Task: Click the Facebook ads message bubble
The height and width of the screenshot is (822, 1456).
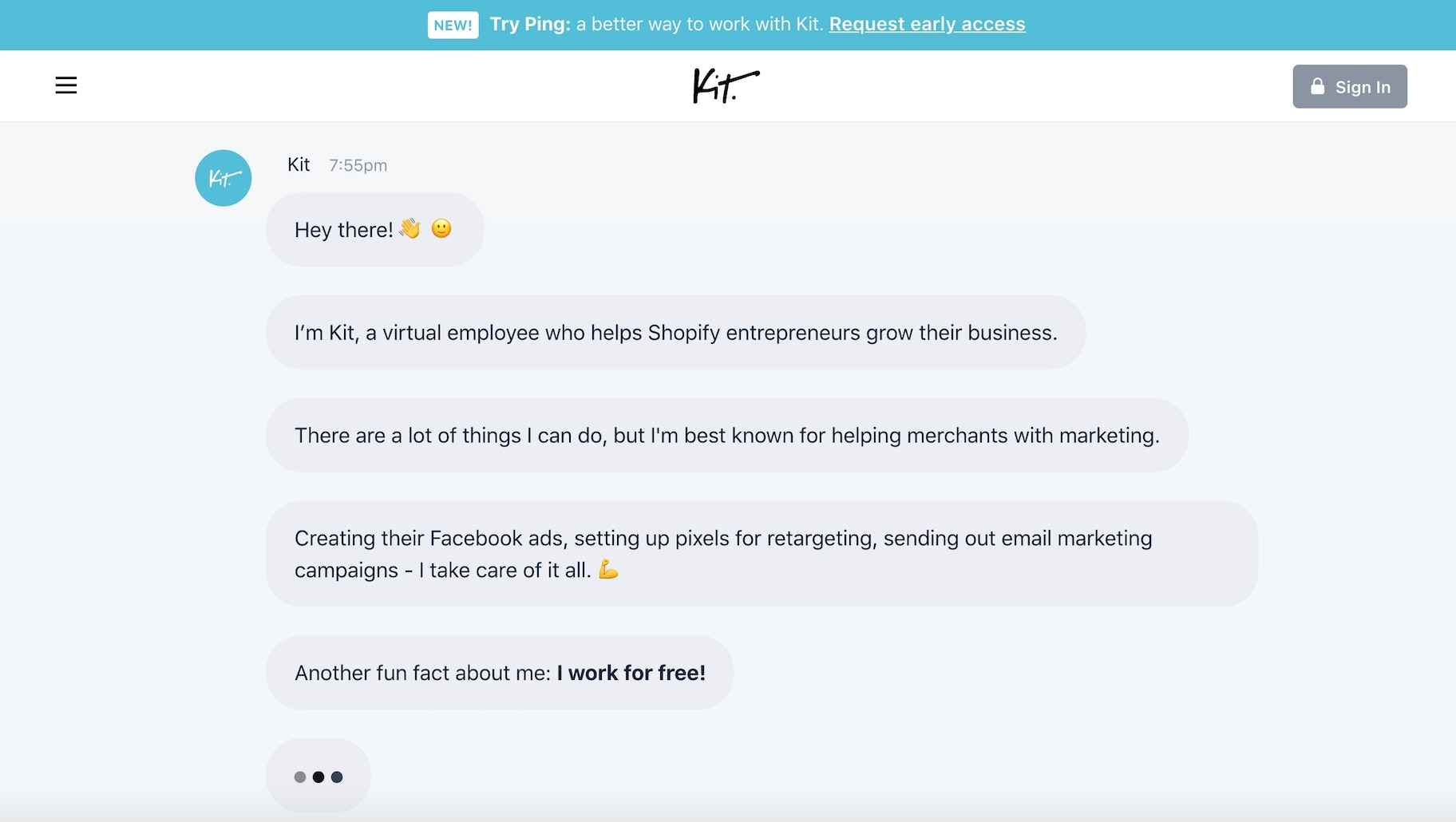Action: coord(762,554)
